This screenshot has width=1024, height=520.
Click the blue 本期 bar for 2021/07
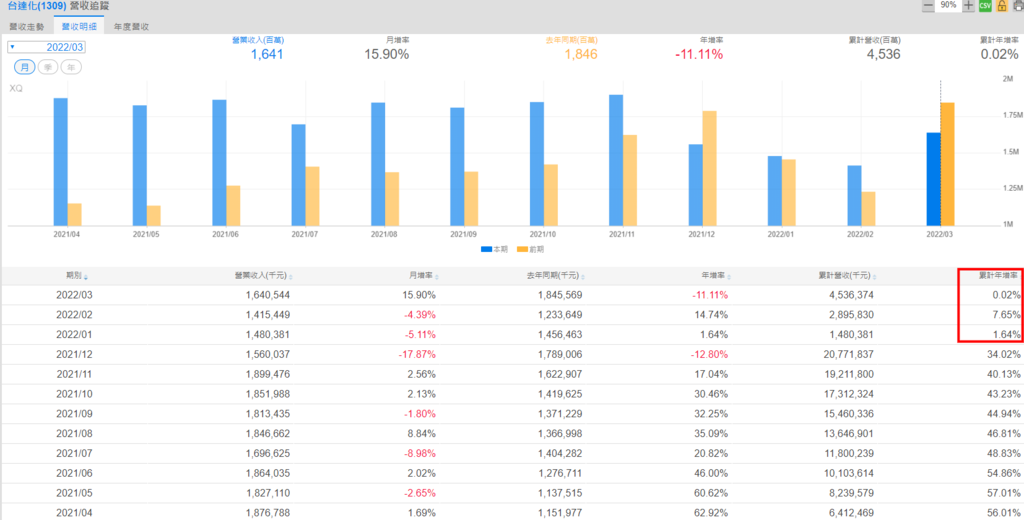[298, 175]
